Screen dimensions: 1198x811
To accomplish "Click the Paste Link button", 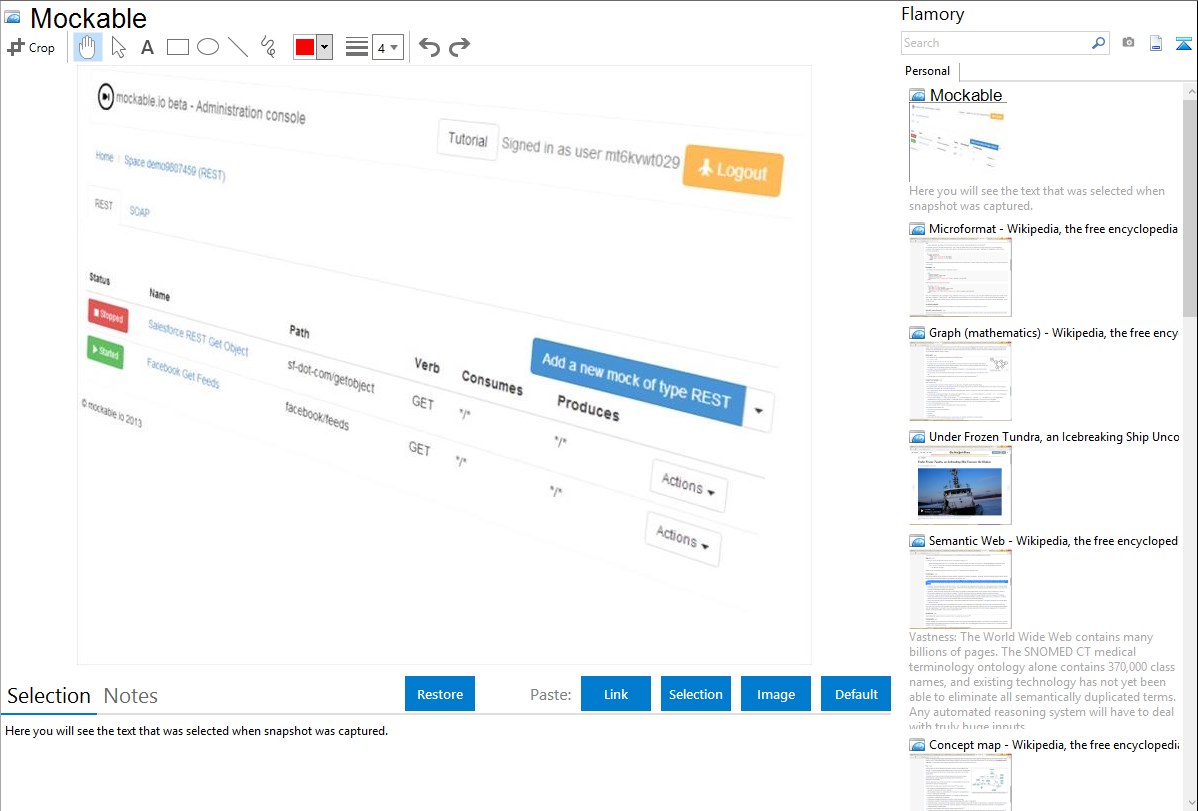I will 616,694.
